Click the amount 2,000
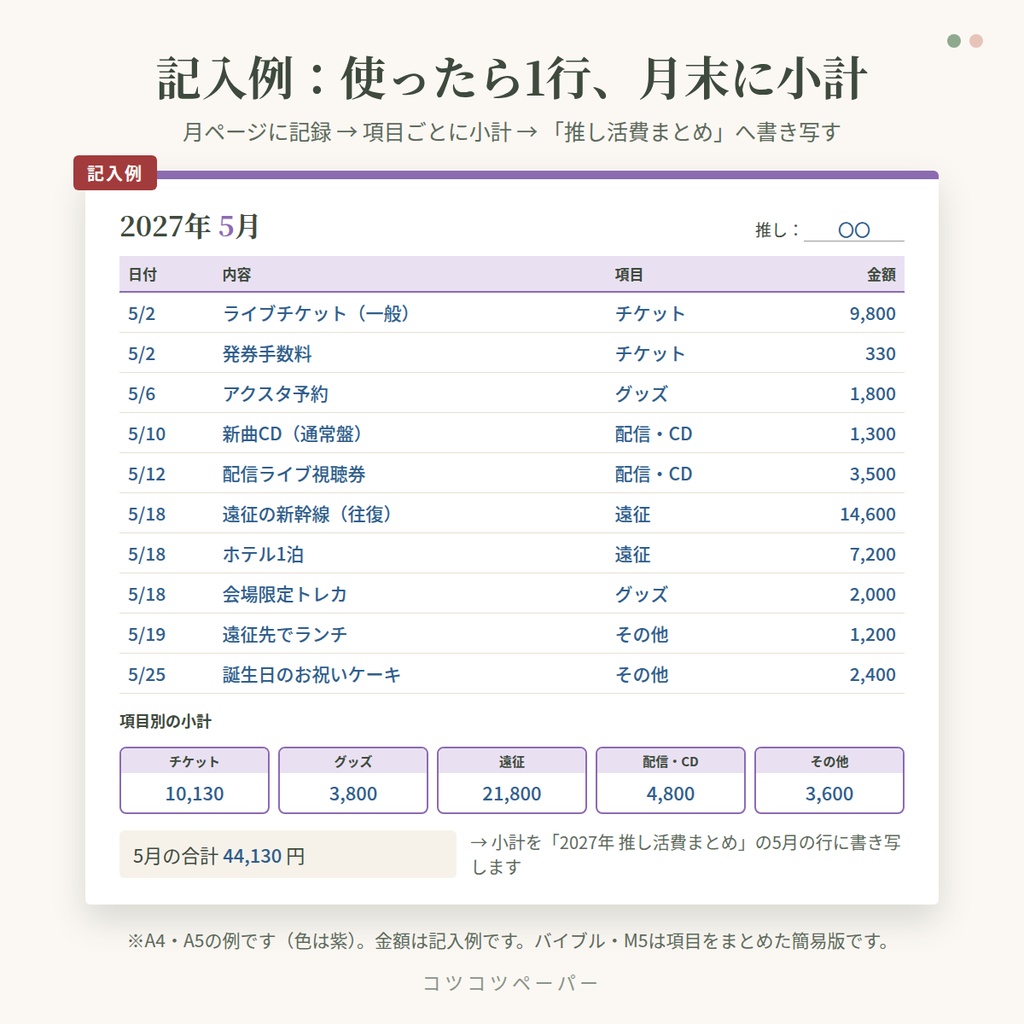 pos(872,594)
